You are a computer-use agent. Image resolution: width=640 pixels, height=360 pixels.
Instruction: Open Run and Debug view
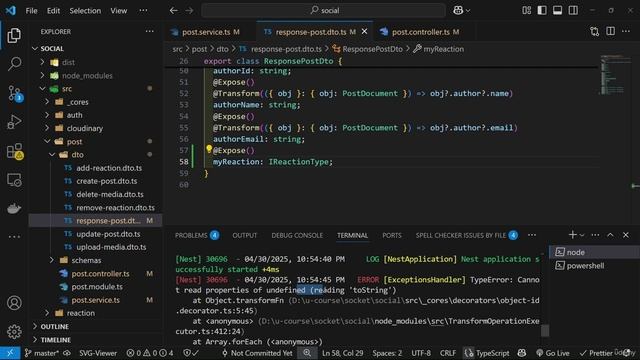(14, 122)
